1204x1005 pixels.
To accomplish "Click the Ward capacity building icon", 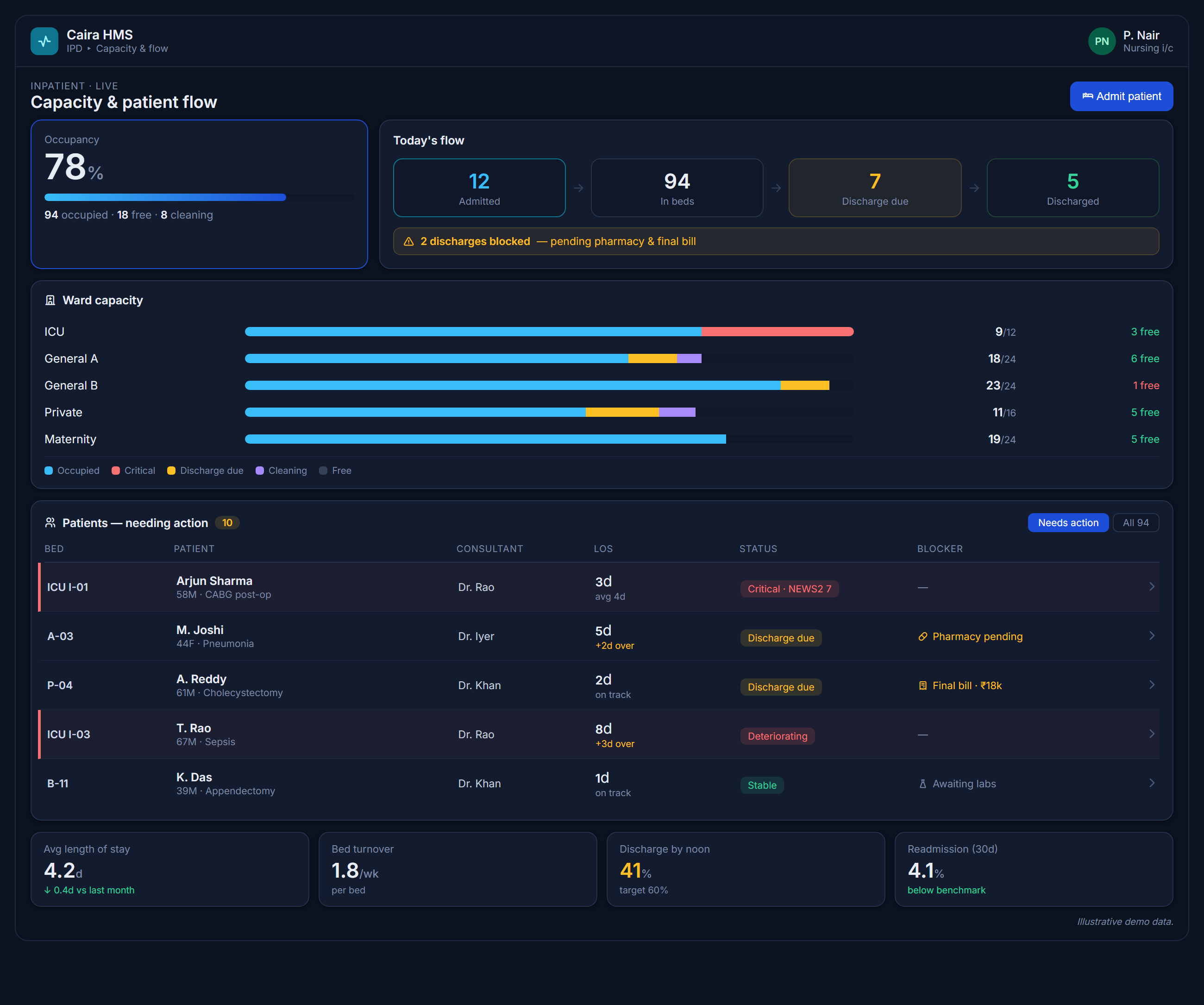I will click(50, 301).
